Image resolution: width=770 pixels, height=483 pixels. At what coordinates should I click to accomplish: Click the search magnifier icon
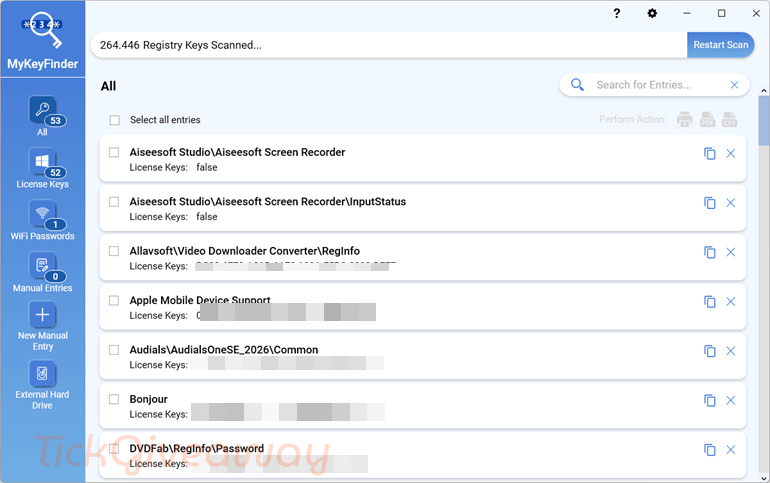click(578, 85)
